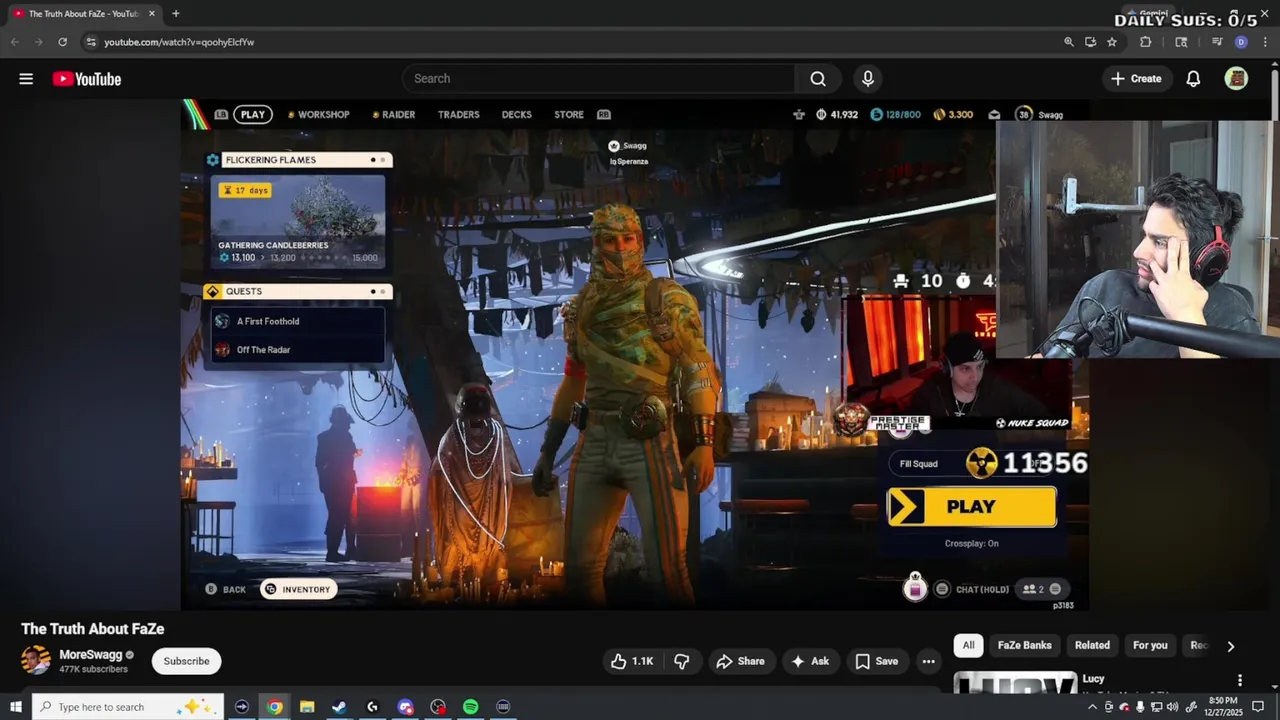1280x720 pixels.
Task: Select the All filter chip
Action: coord(968,646)
